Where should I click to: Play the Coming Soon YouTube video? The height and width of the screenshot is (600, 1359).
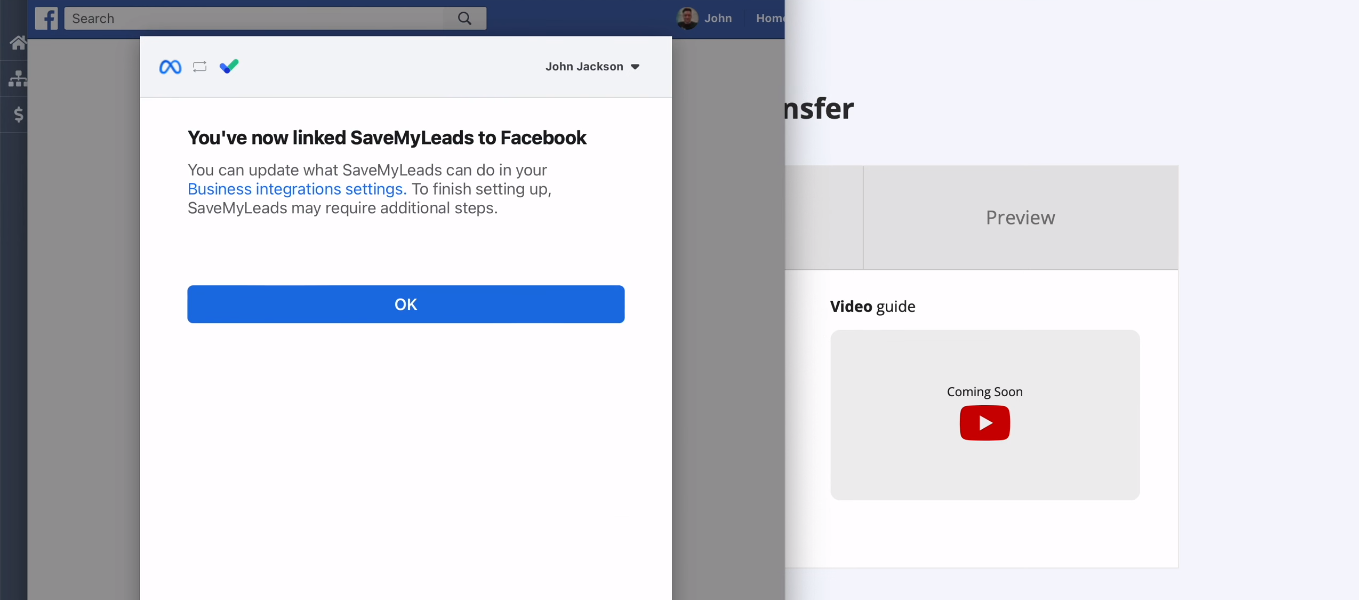(985, 423)
